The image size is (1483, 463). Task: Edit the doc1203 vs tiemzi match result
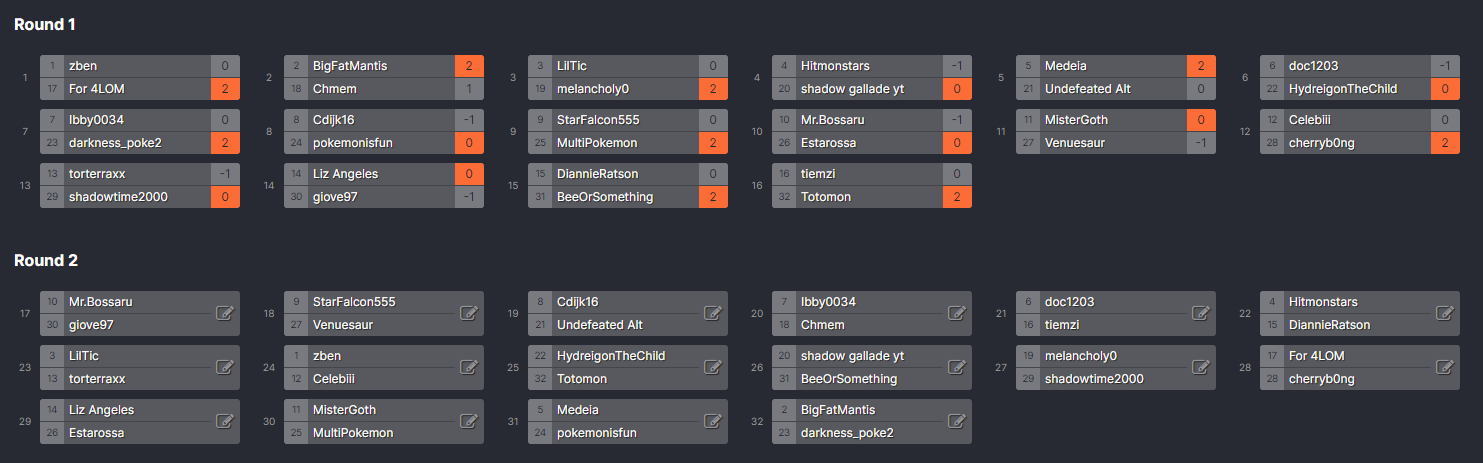tap(1201, 313)
